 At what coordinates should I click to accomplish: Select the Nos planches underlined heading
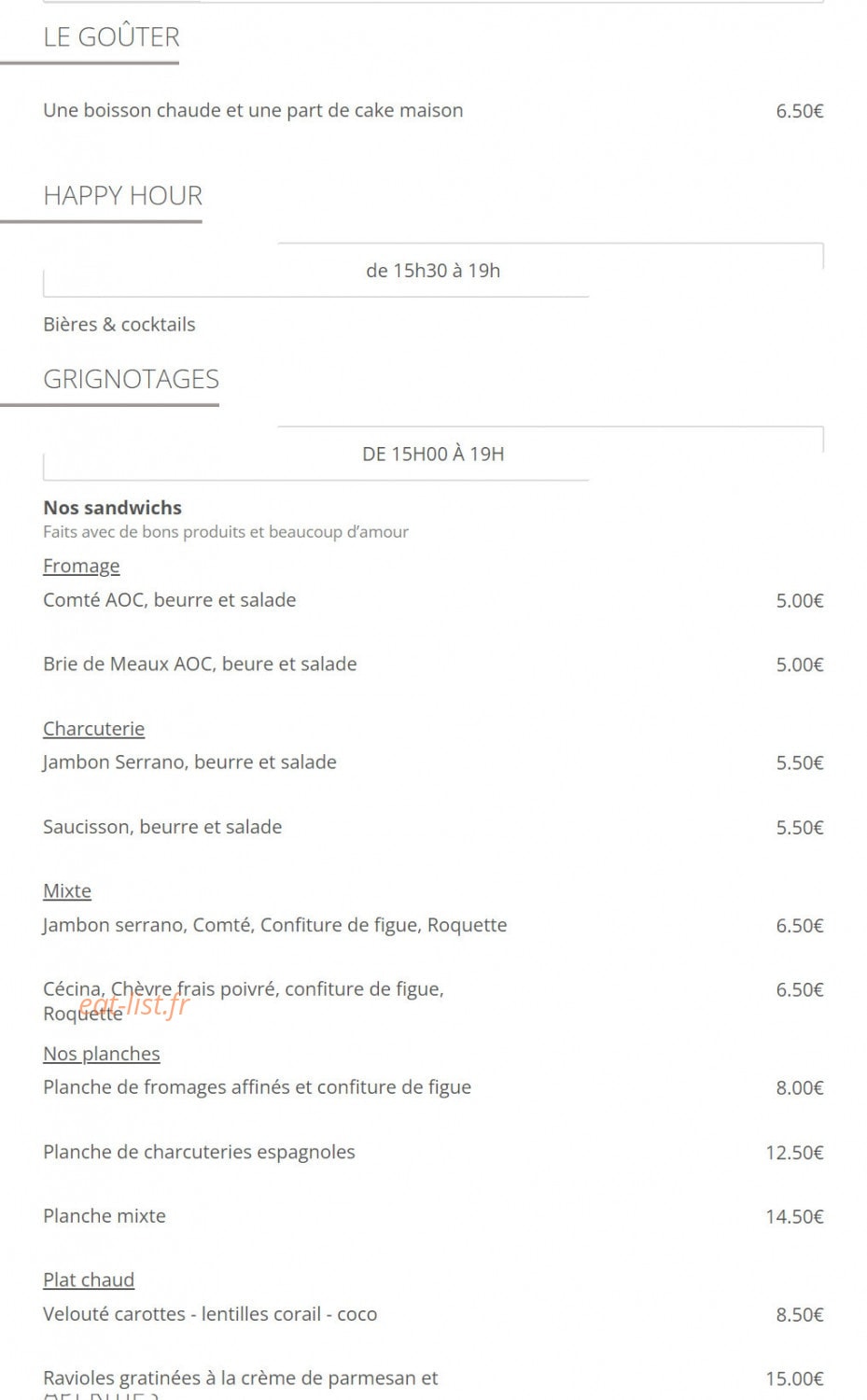(x=102, y=1054)
